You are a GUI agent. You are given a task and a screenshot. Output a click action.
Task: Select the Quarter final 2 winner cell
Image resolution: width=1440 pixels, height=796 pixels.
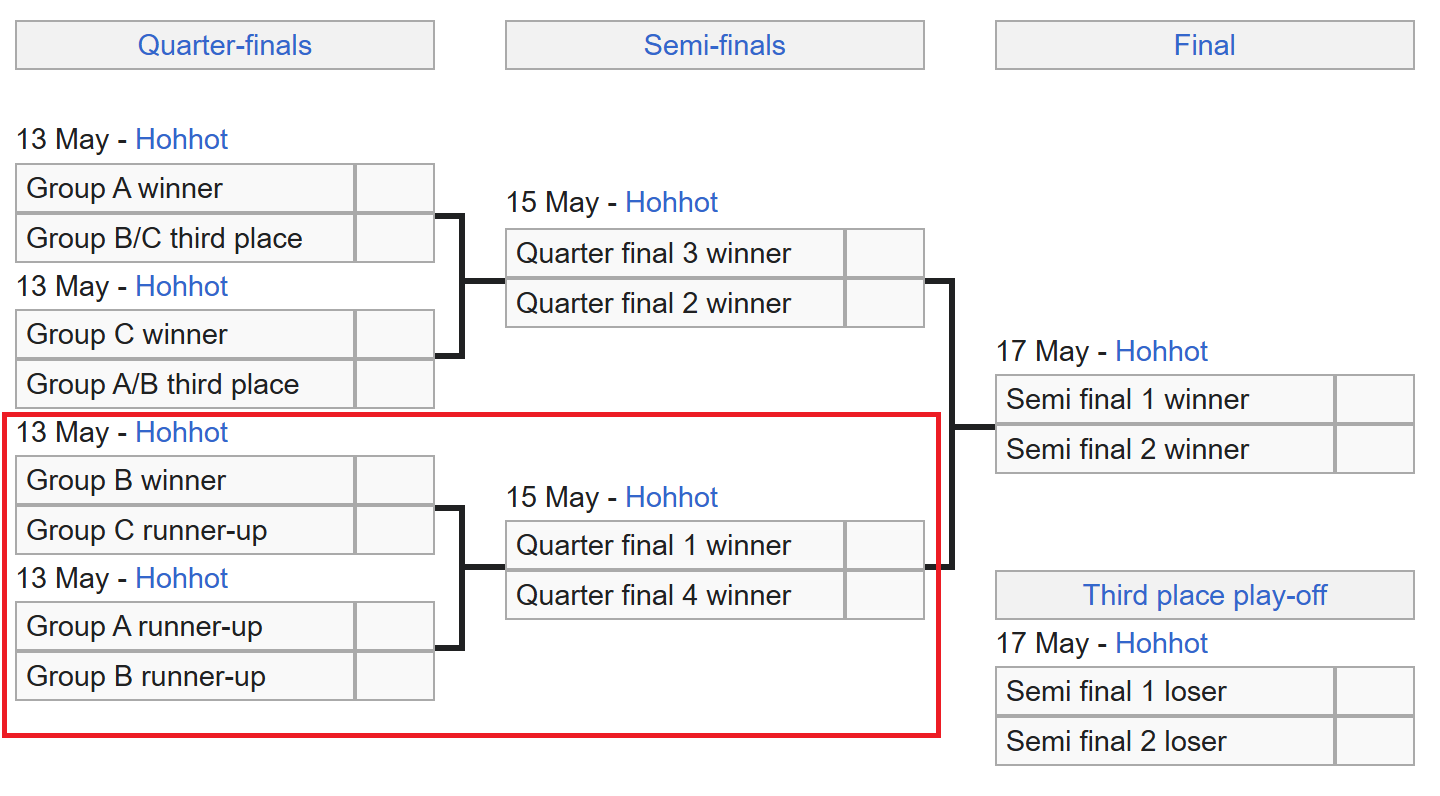click(x=675, y=303)
